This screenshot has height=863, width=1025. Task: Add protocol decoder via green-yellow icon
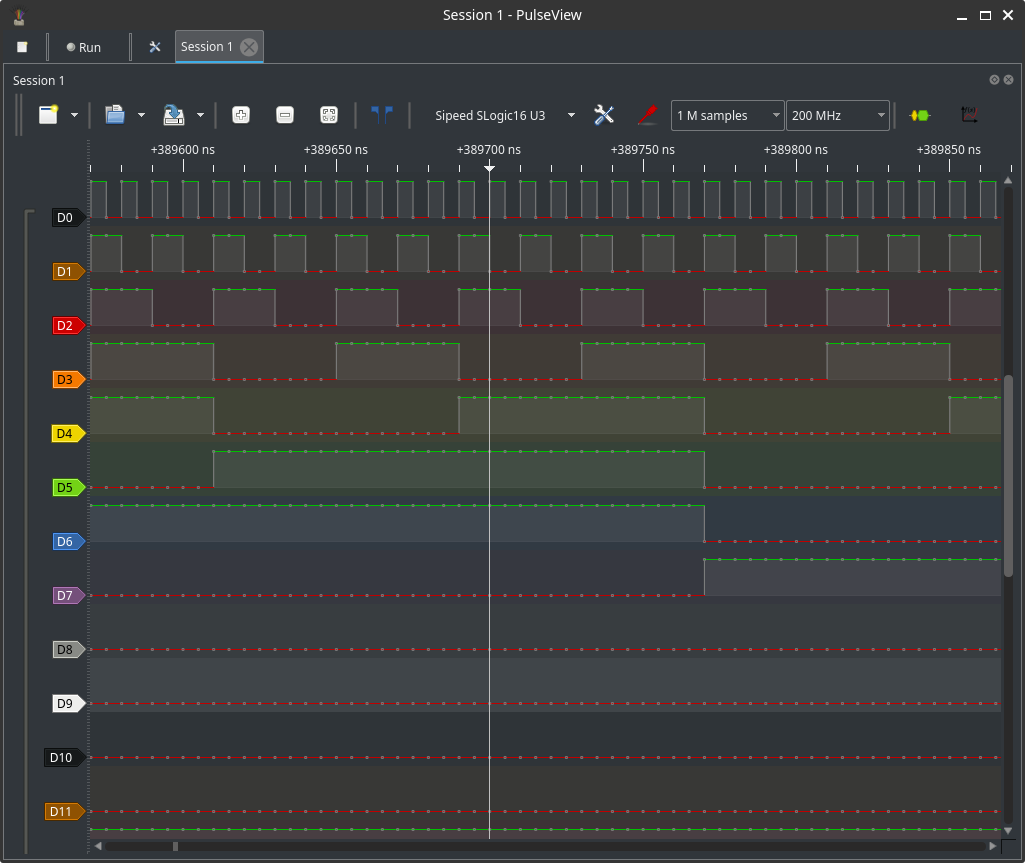click(919, 115)
